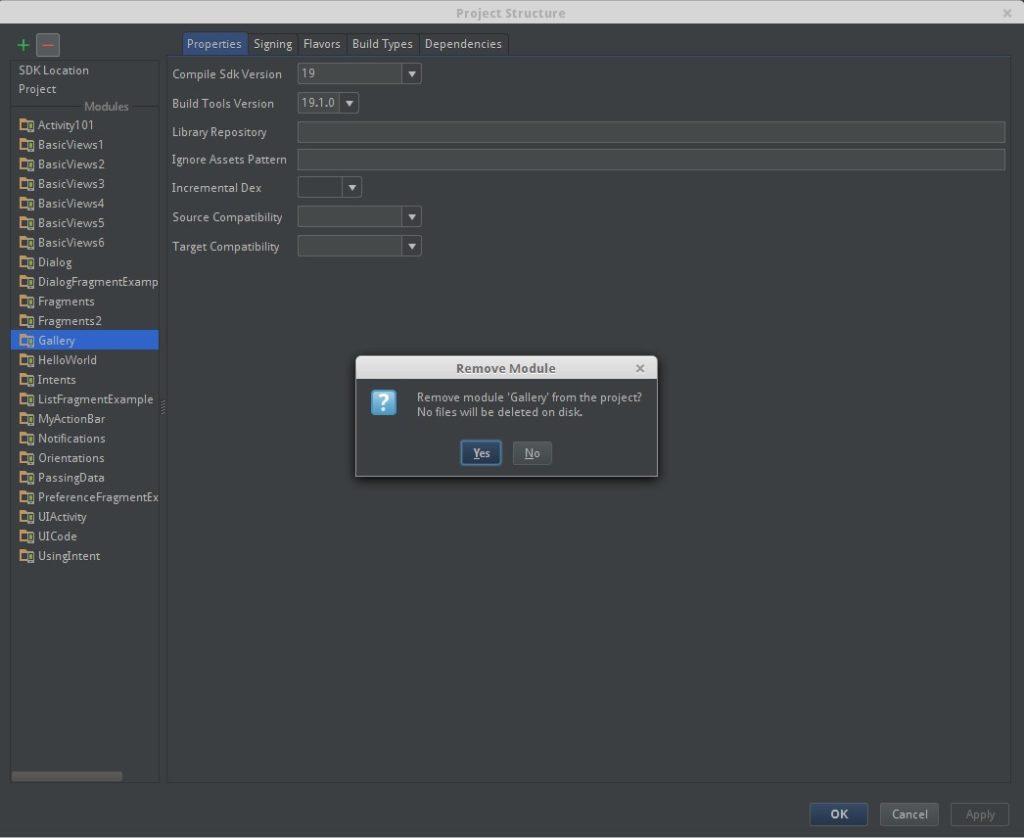Click the HelloWorld module folder icon
Viewport: 1024px width, 838px height.
[27, 360]
